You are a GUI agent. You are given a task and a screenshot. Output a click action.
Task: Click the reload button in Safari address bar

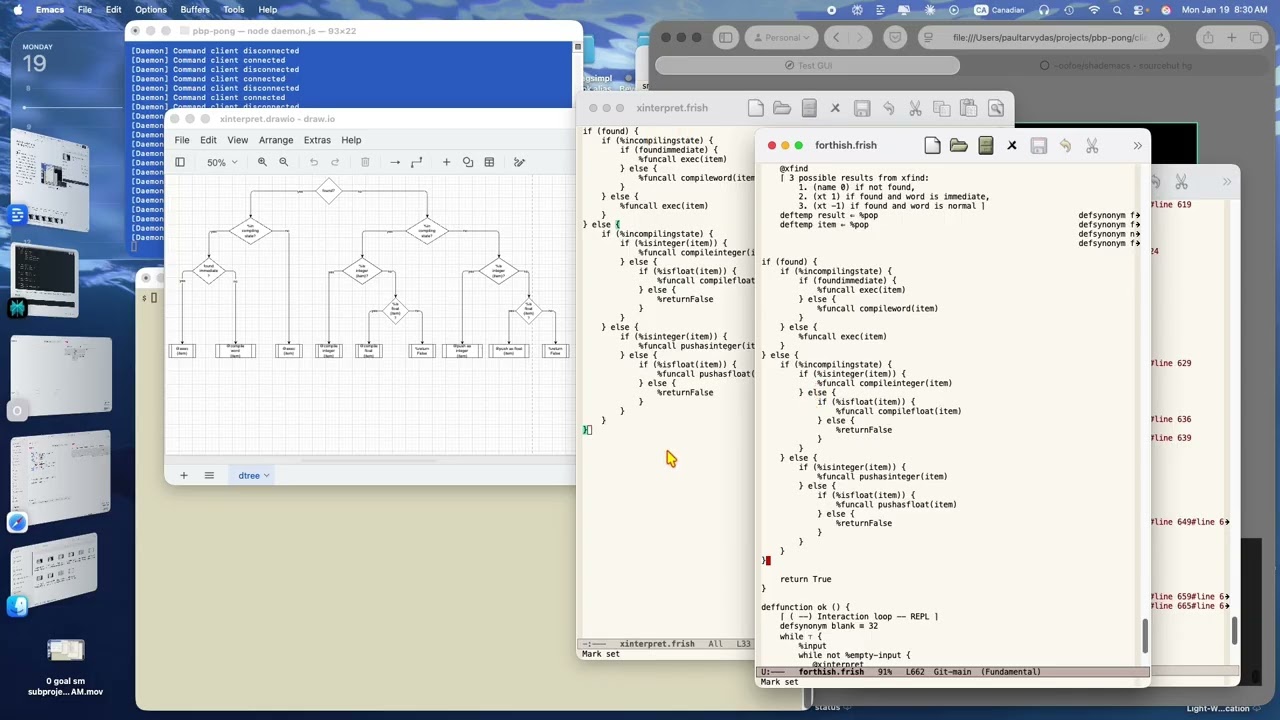(x=1161, y=38)
